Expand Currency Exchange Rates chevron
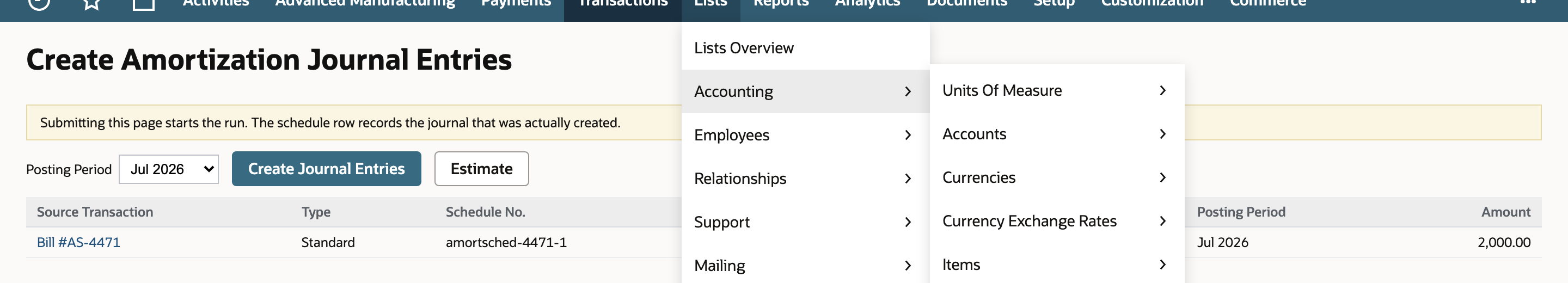The height and width of the screenshot is (283, 1568). [1162, 221]
